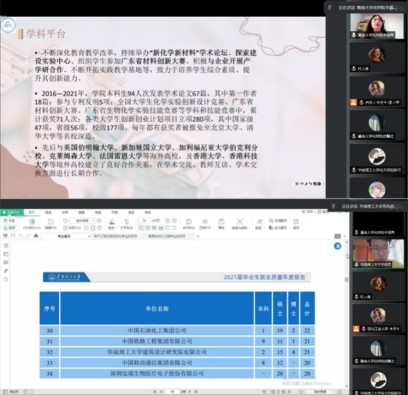The height and width of the screenshot is (395, 408).
Task: Click the cloud icon at slide's top-left corner
Action: click(8, 25)
